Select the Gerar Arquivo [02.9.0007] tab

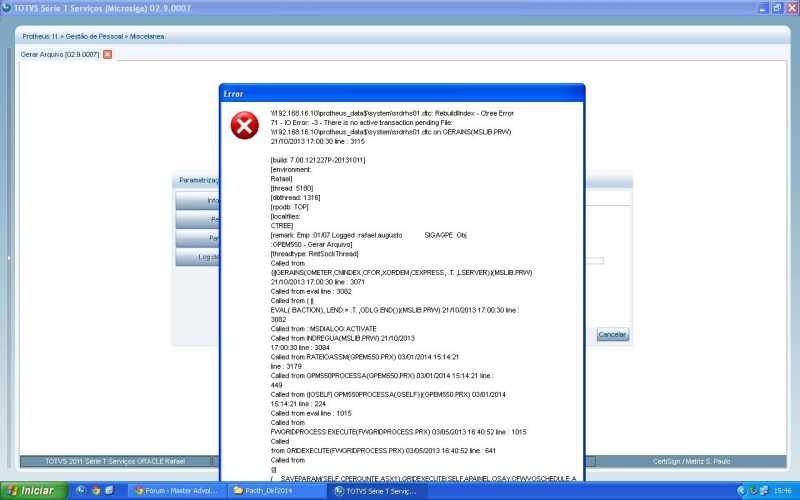click(60, 54)
